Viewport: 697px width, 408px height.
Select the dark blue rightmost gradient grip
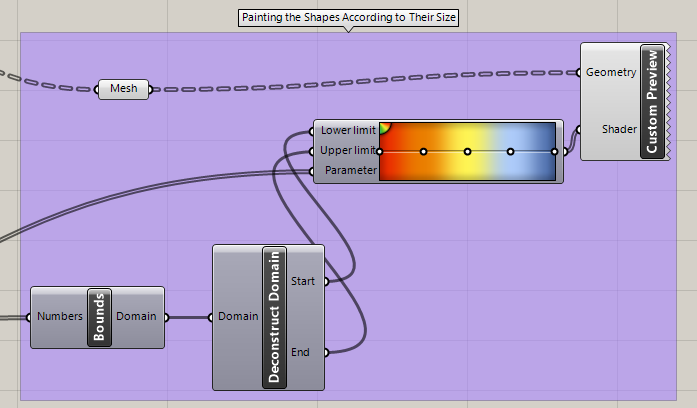pyautogui.click(x=554, y=152)
